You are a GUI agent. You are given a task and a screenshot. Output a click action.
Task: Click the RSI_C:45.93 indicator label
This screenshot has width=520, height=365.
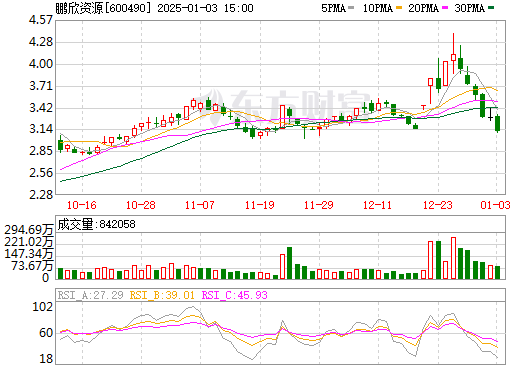click(235, 295)
